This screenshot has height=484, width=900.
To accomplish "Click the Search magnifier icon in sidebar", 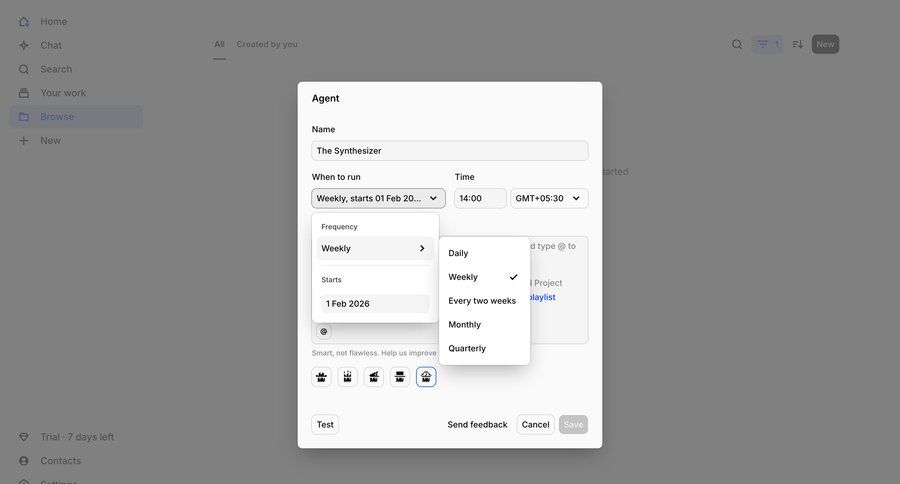I will coord(24,69).
